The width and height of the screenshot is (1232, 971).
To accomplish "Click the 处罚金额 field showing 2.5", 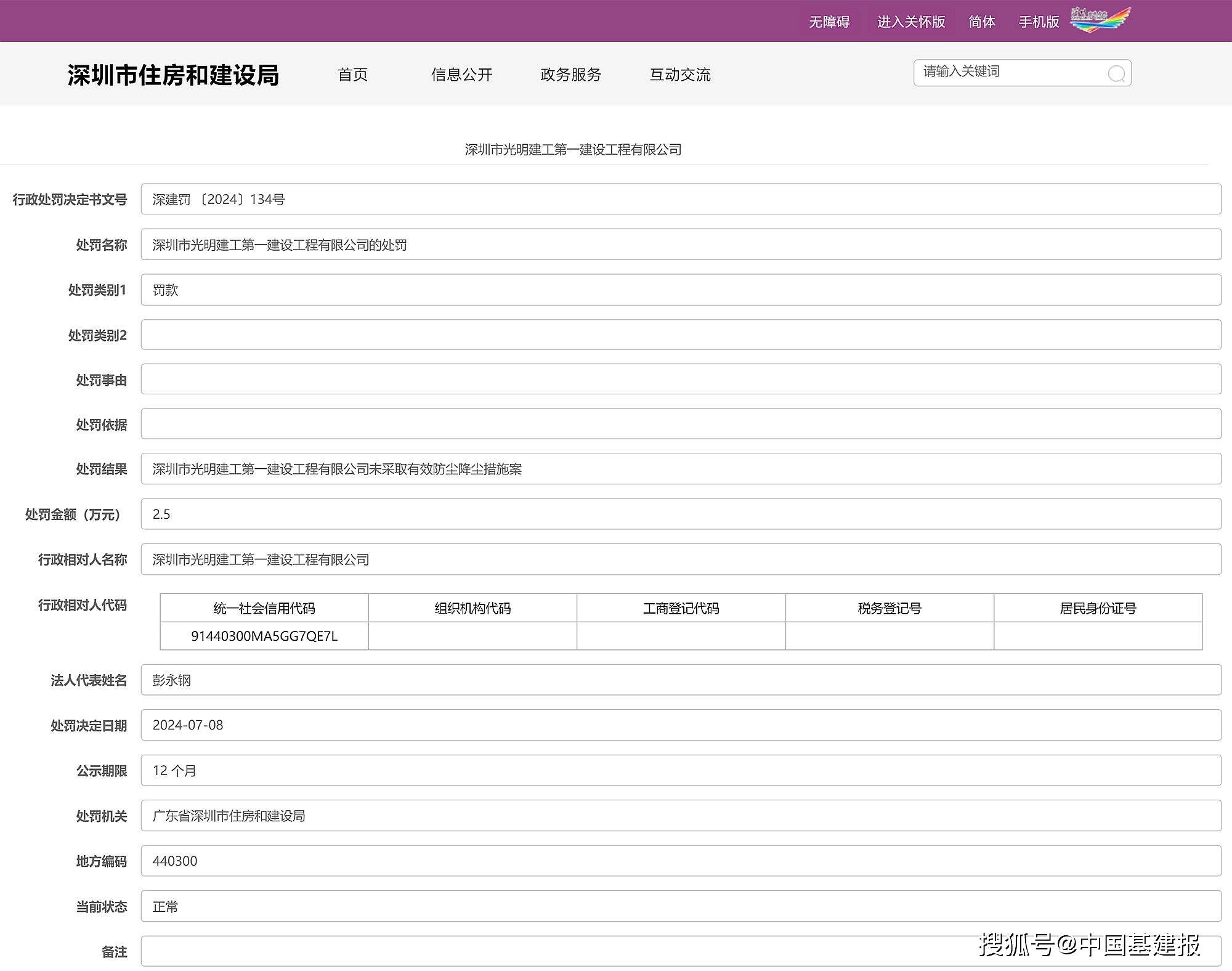I will click(681, 514).
